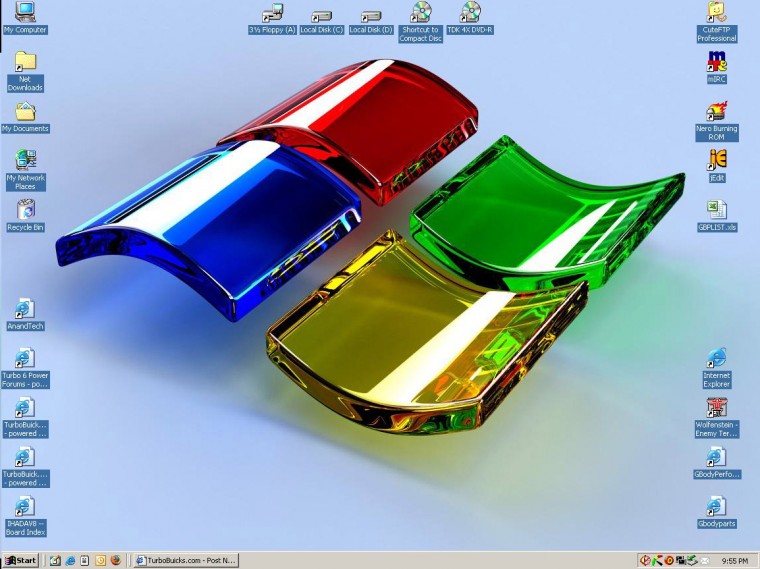Launch the mIRC shortcut
Viewport: 760px width, 569px height.
pyautogui.click(x=717, y=67)
